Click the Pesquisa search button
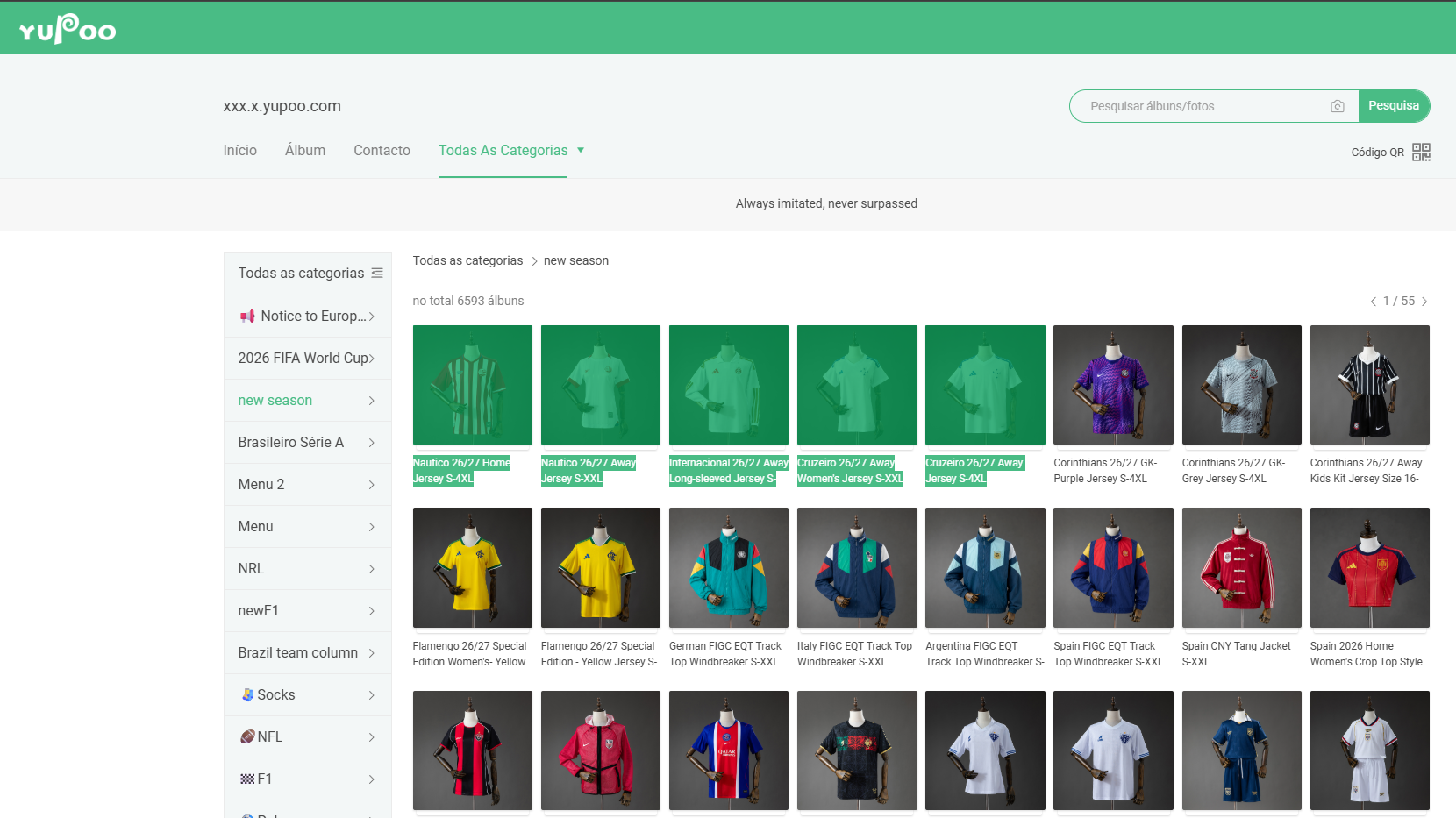The height and width of the screenshot is (818, 1456). [x=1394, y=106]
